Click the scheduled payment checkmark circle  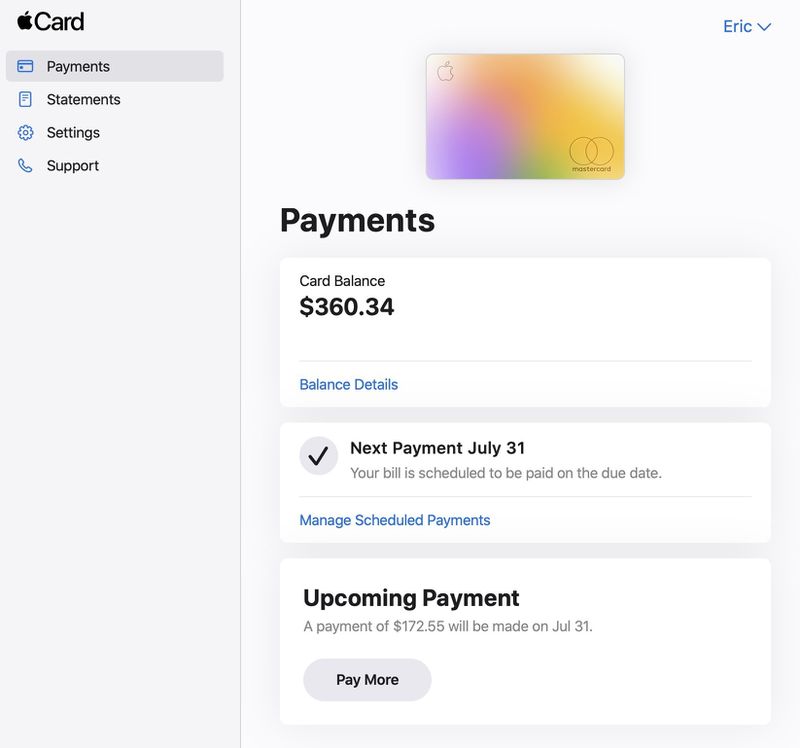318,455
